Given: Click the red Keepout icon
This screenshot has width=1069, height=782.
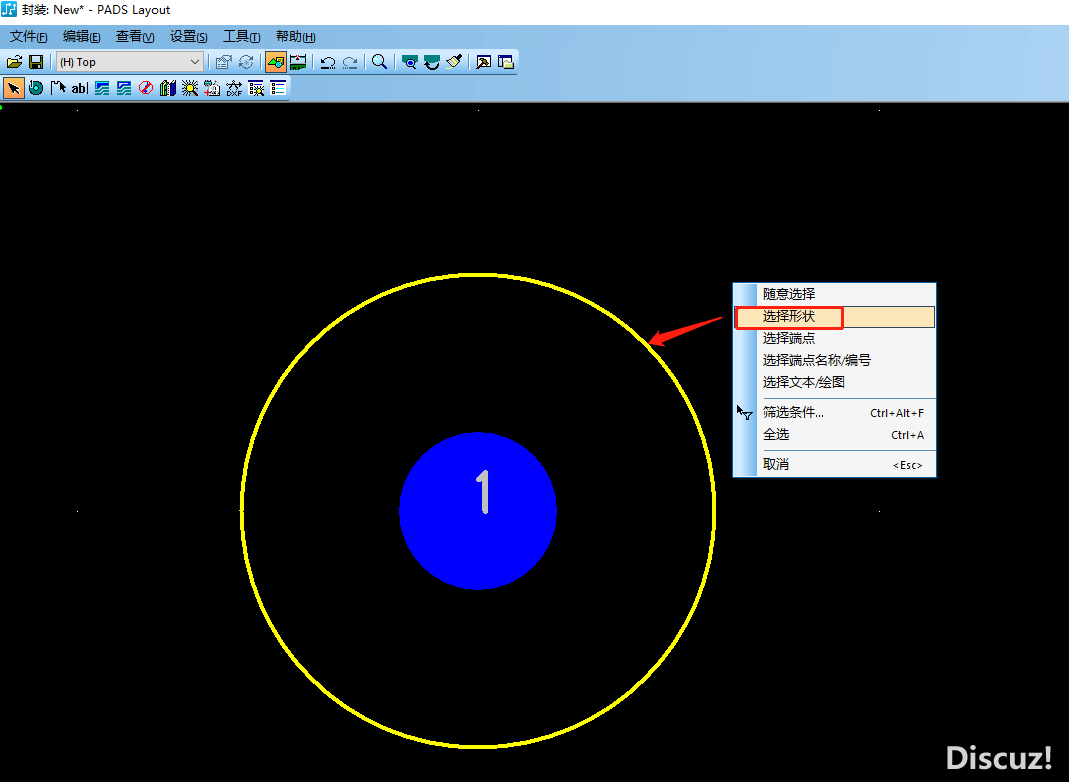Looking at the screenshot, I should pos(146,88).
